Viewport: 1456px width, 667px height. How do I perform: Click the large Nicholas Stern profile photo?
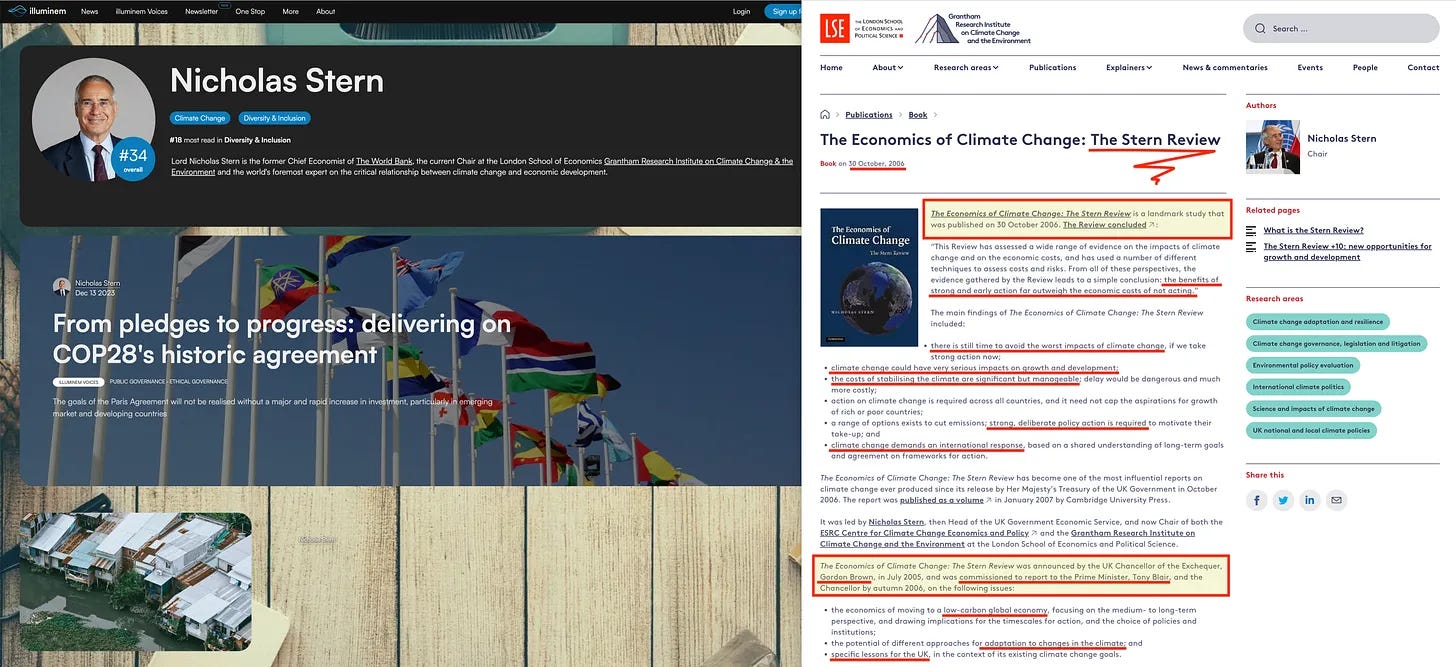coord(93,119)
